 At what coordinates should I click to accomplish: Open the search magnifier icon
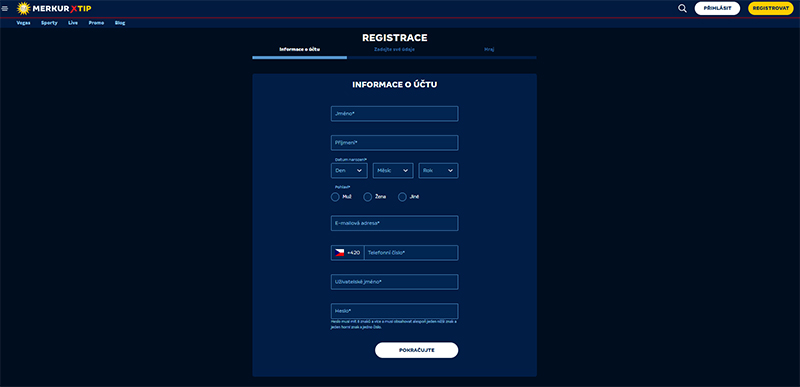click(x=682, y=9)
